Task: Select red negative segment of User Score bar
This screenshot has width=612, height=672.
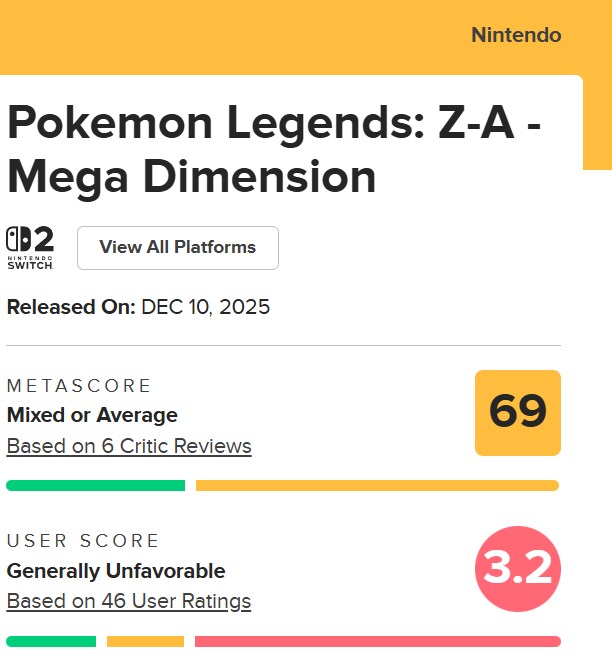Action: click(377, 641)
